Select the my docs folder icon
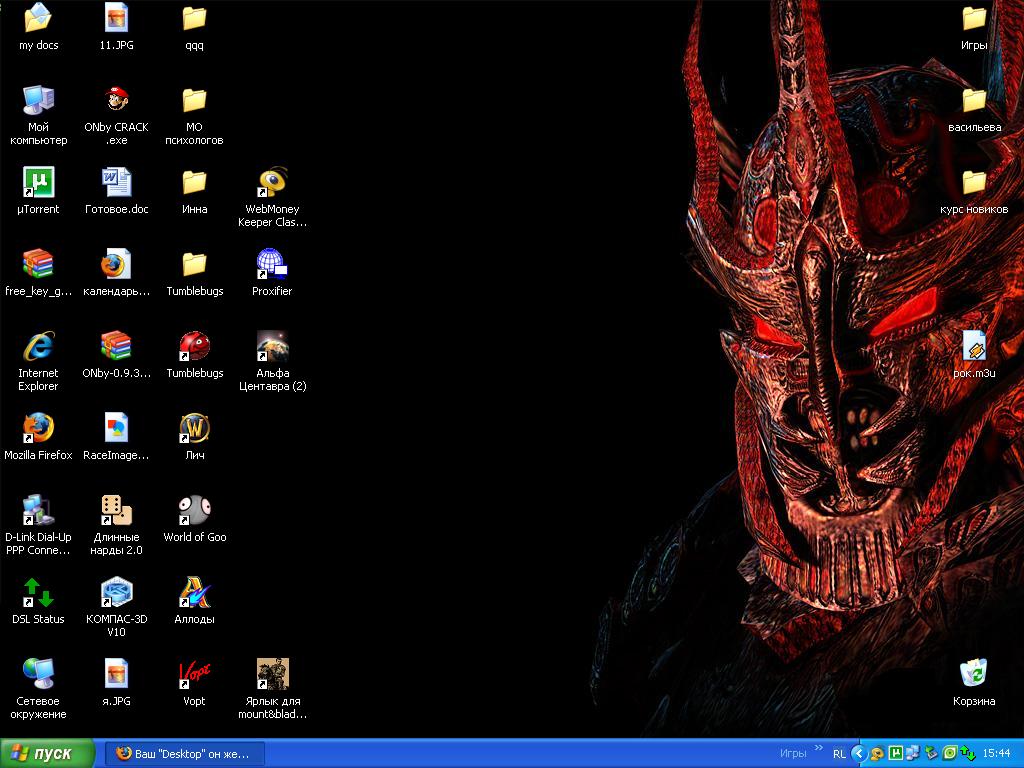This screenshot has width=1024, height=768. click(x=38, y=18)
